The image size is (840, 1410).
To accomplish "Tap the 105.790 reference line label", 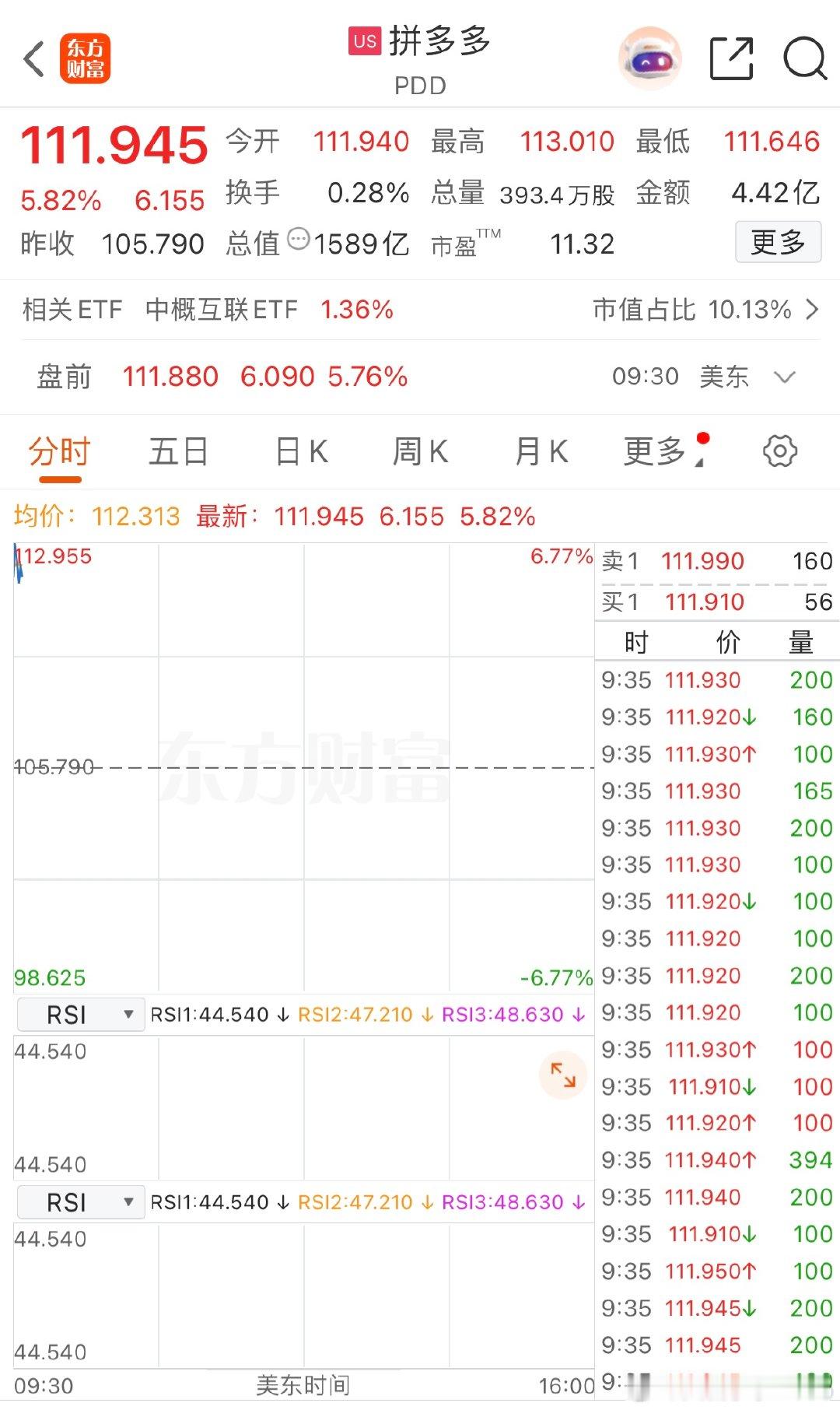I will pyautogui.click(x=54, y=767).
